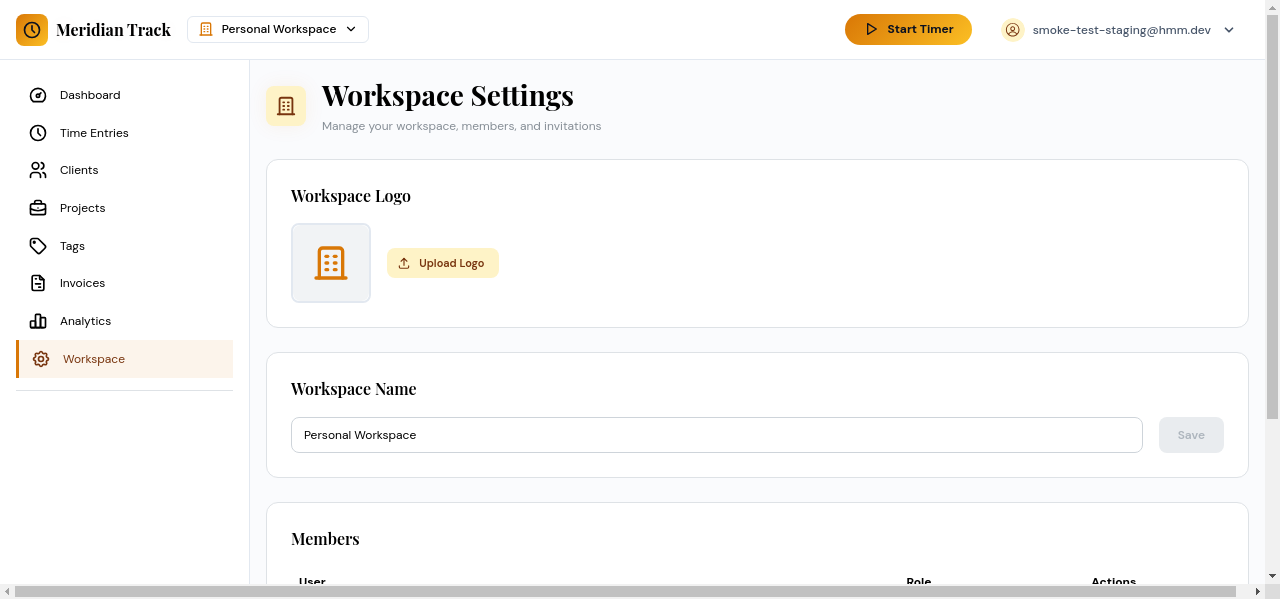Navigate to Invoices in the sidebar menu
Viewport: 1280px width, 599px height.
[81, 283]
